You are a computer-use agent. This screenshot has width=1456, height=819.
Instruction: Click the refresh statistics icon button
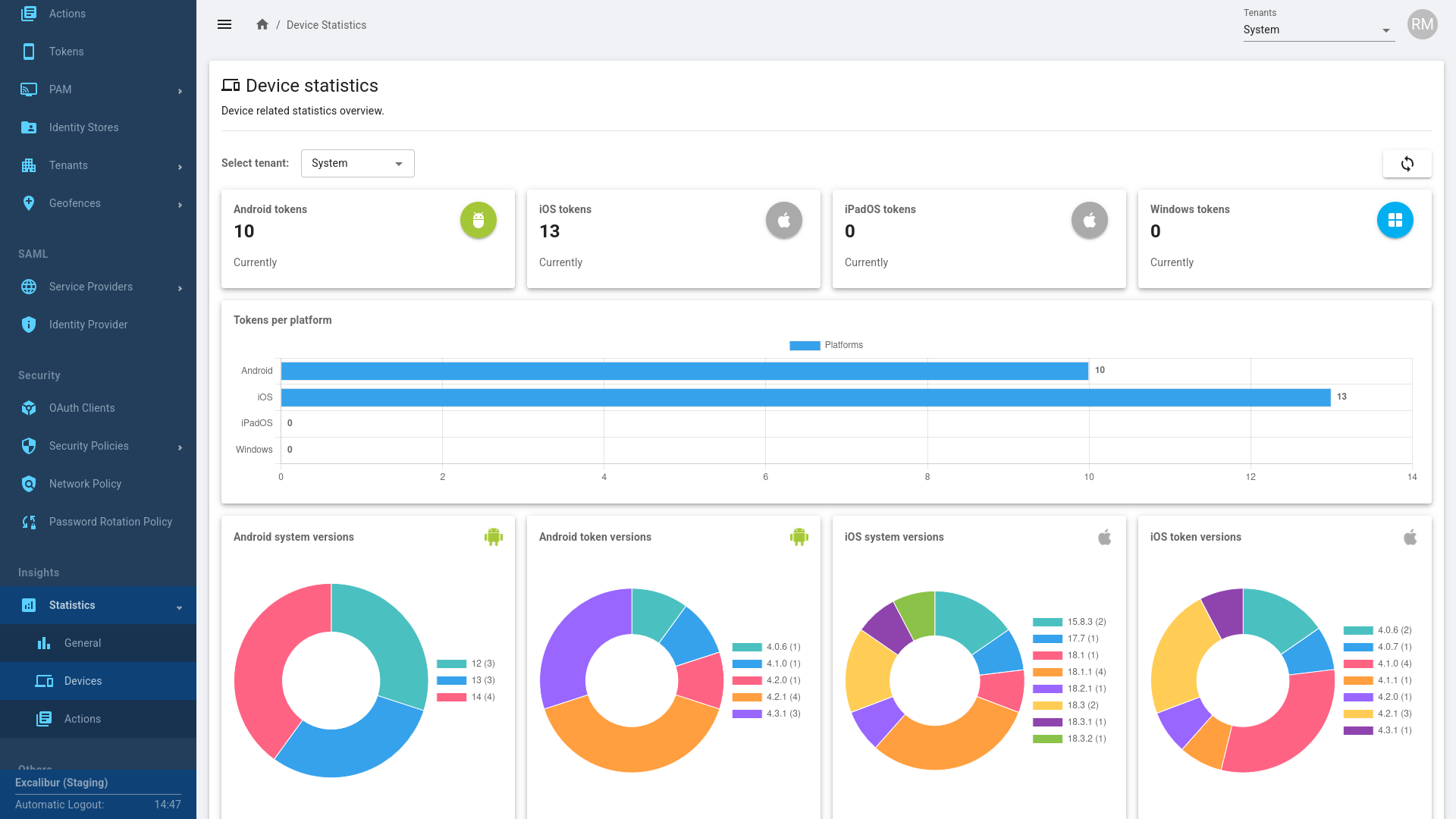tap(1407, 164)
